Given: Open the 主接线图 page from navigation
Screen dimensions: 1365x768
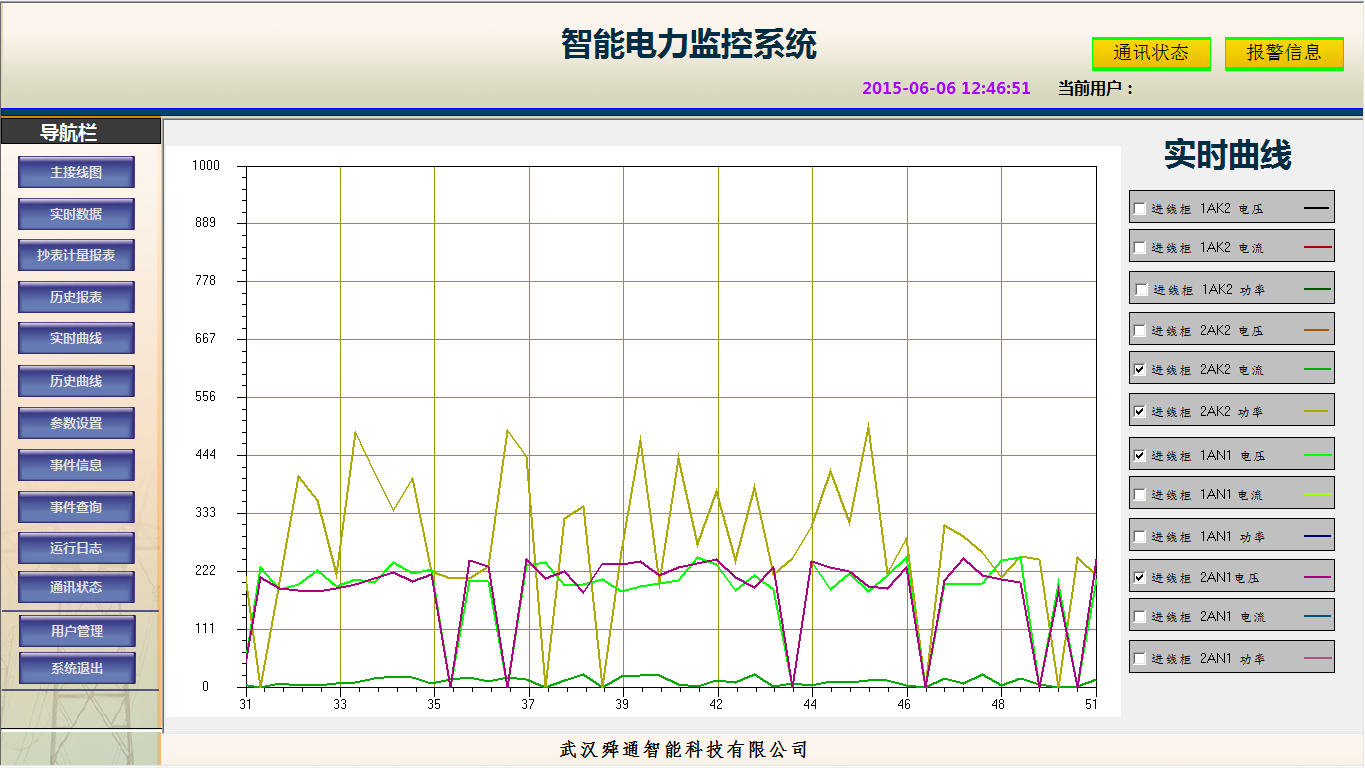Looking at the screenshot, I should click(x=76, y=172).
